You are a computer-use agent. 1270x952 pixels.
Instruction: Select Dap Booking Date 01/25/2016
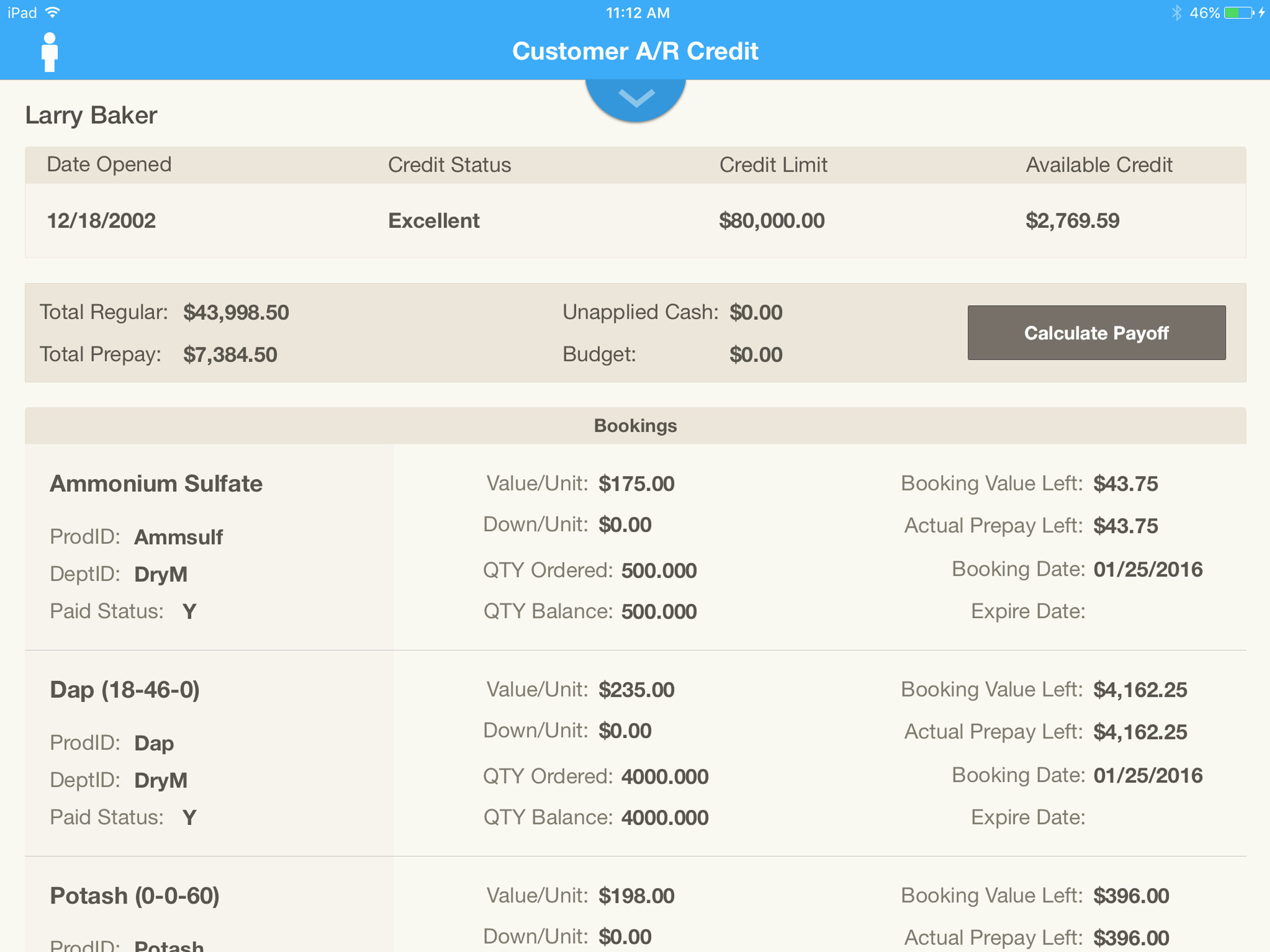tap(1148, 776)
